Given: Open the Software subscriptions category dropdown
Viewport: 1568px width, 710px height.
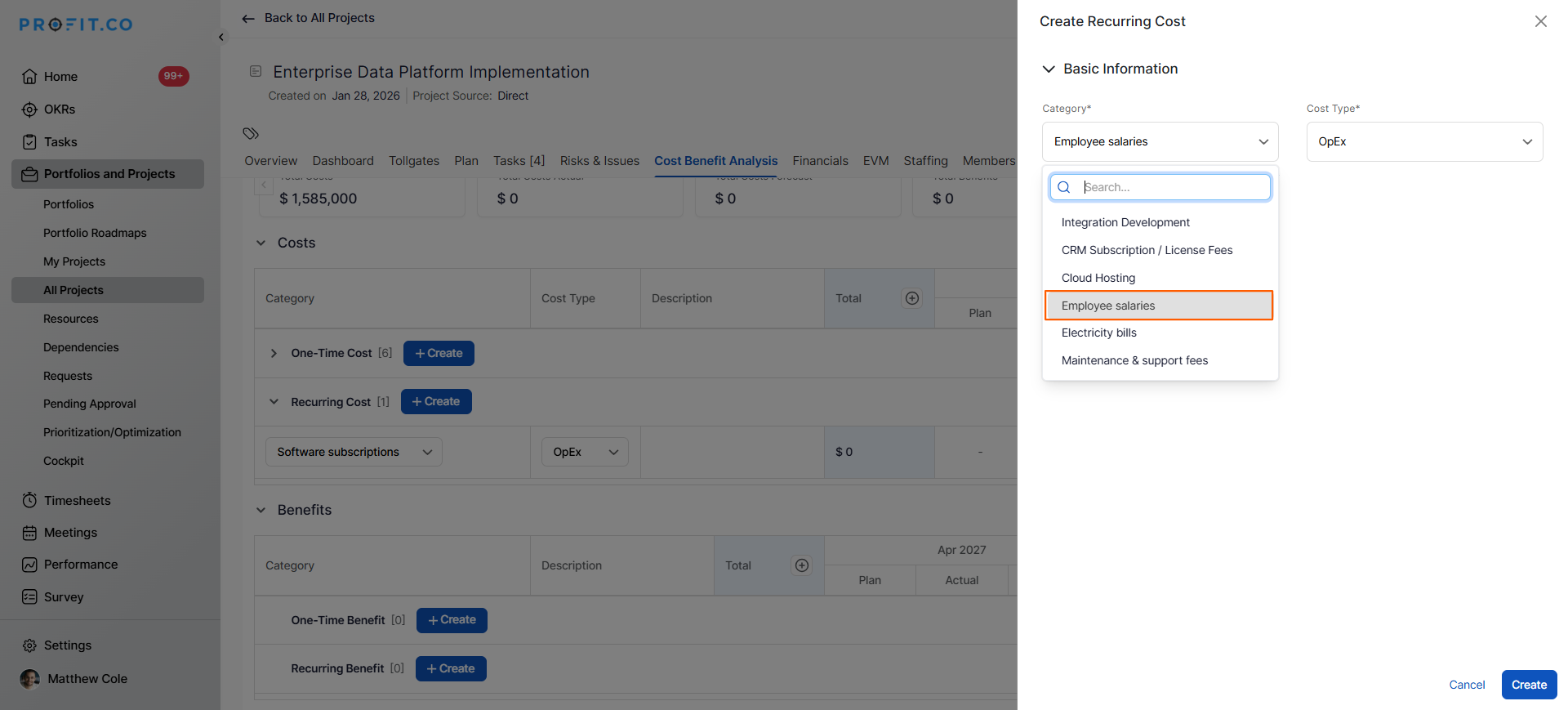Looking at the screenshot, I should [354, 452].
